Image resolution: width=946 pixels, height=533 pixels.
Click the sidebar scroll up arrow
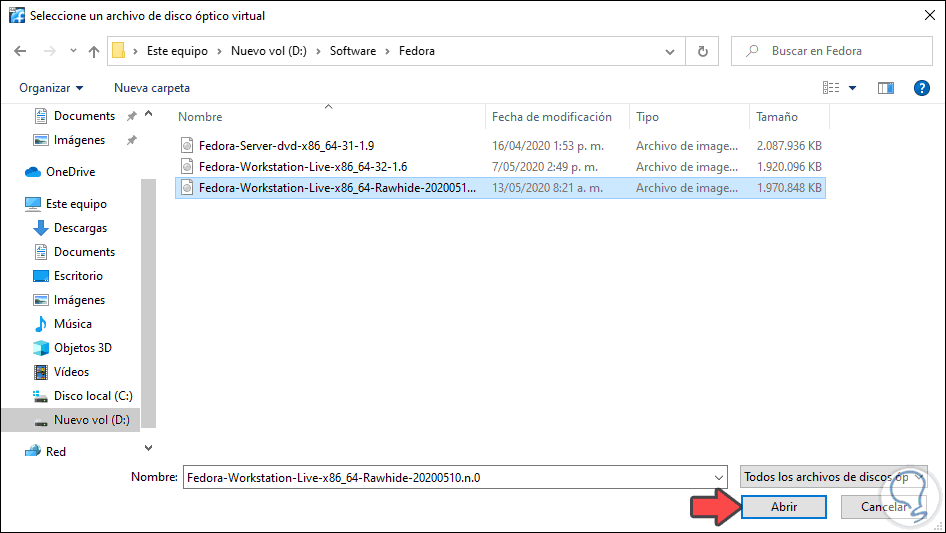[148, 113]
